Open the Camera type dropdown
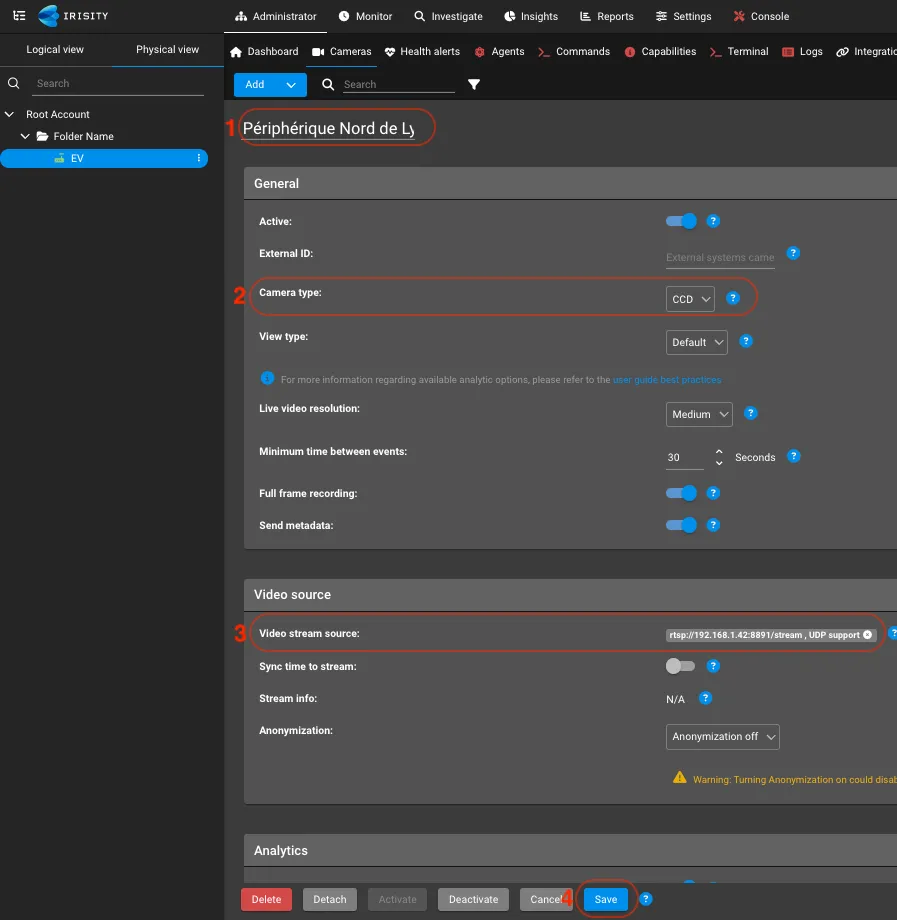 (x=690, y=298)
